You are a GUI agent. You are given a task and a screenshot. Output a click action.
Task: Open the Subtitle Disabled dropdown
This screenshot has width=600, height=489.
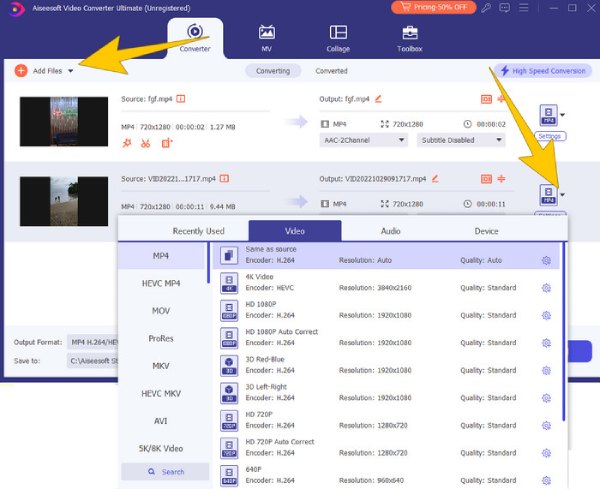point(461,140)
